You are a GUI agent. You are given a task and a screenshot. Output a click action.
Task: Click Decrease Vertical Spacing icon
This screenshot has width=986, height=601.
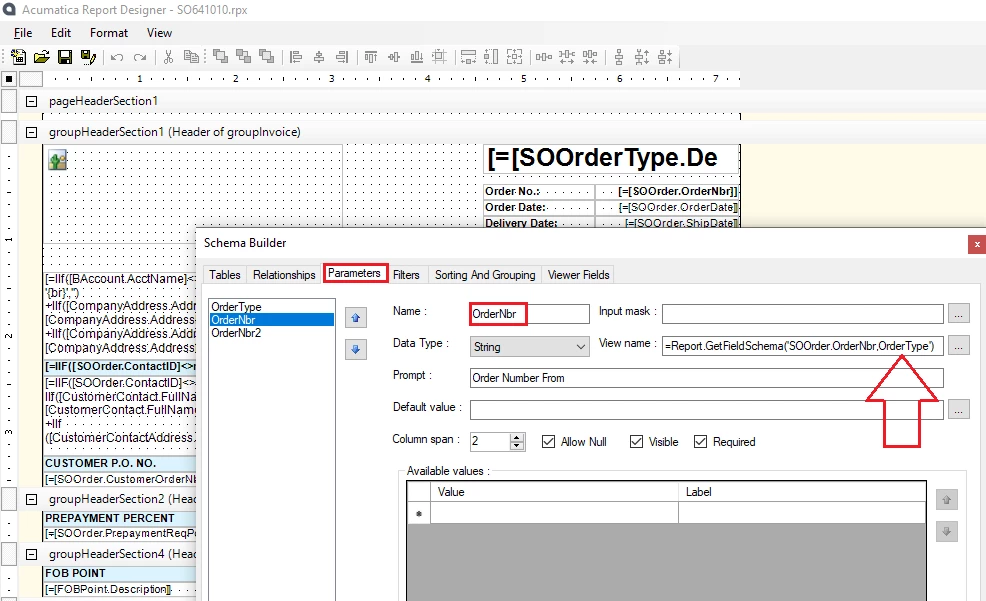click(x=665, y=57)
